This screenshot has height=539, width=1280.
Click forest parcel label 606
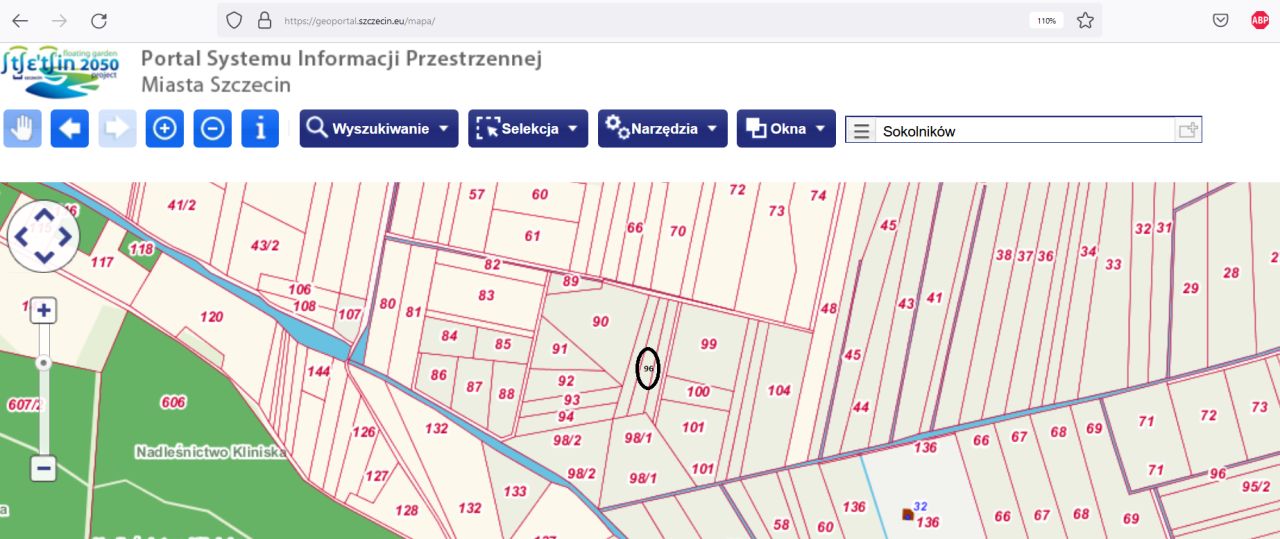(x=173, y=401)
